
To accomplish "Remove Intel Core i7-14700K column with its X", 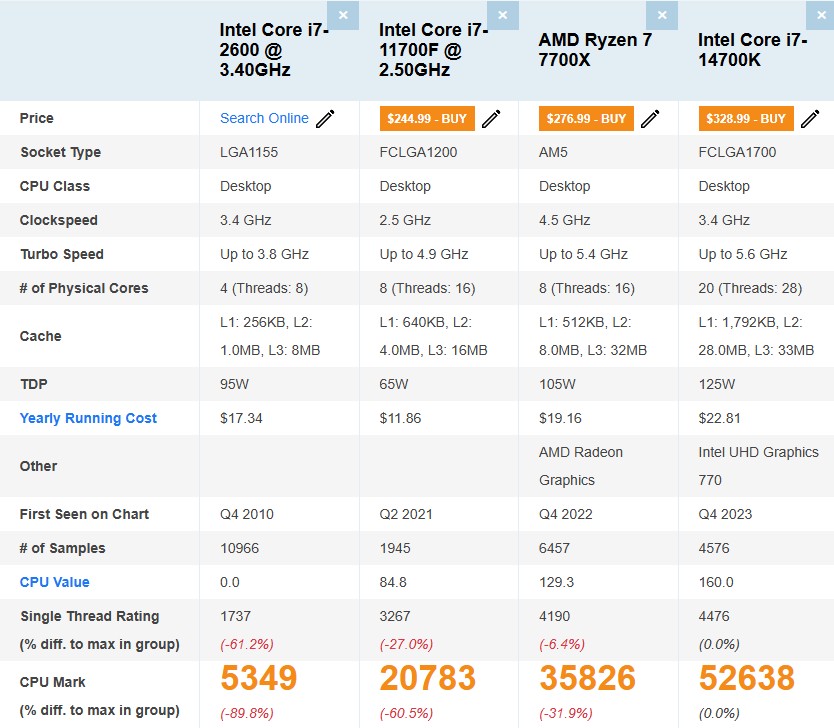I will point(821,15).
